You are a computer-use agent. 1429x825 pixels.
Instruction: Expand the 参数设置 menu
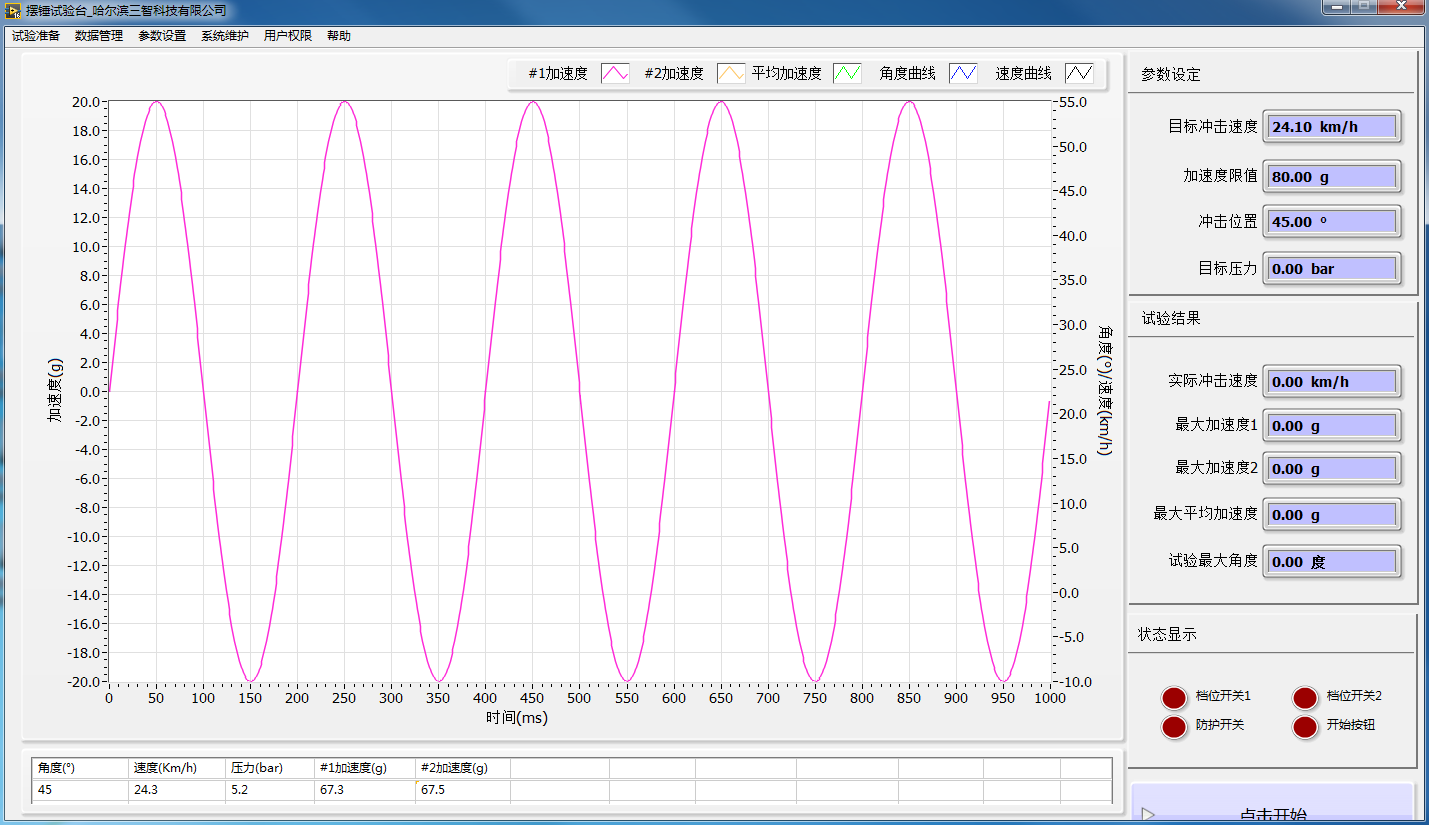point(162,36)
